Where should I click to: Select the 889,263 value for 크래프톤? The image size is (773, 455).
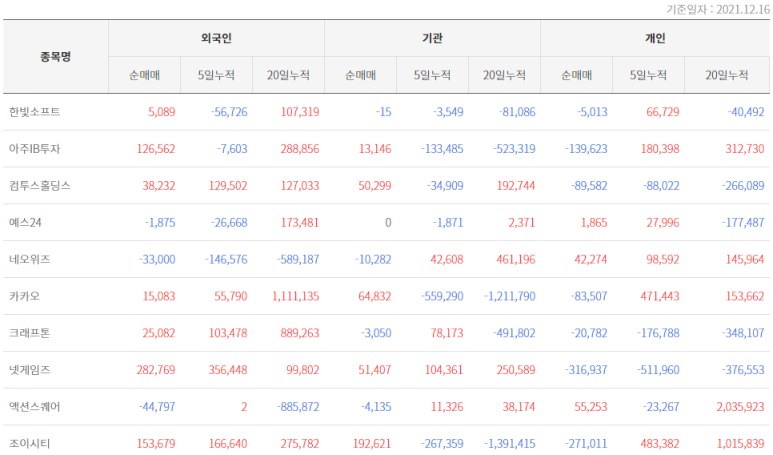pyautogui.click(x=300, y=333)
